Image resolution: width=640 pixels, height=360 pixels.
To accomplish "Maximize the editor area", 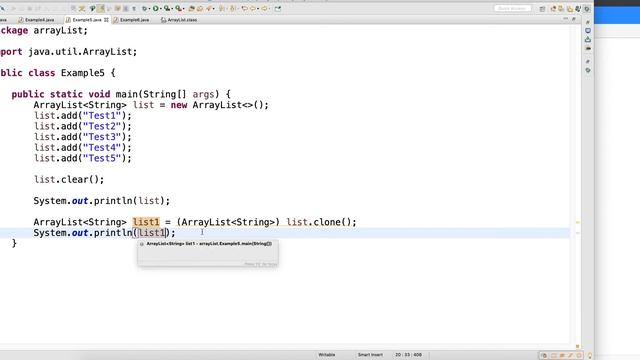I will tap(574, 19).
